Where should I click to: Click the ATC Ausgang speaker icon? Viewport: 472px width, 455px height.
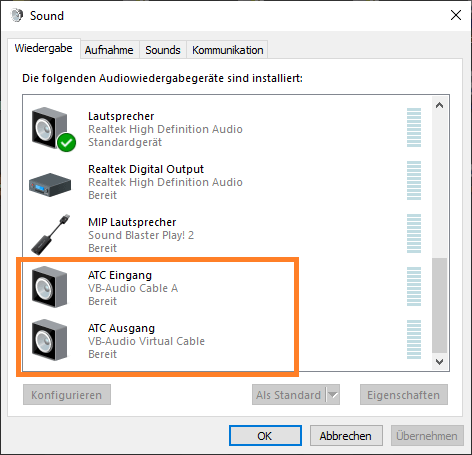click(50, 340)
